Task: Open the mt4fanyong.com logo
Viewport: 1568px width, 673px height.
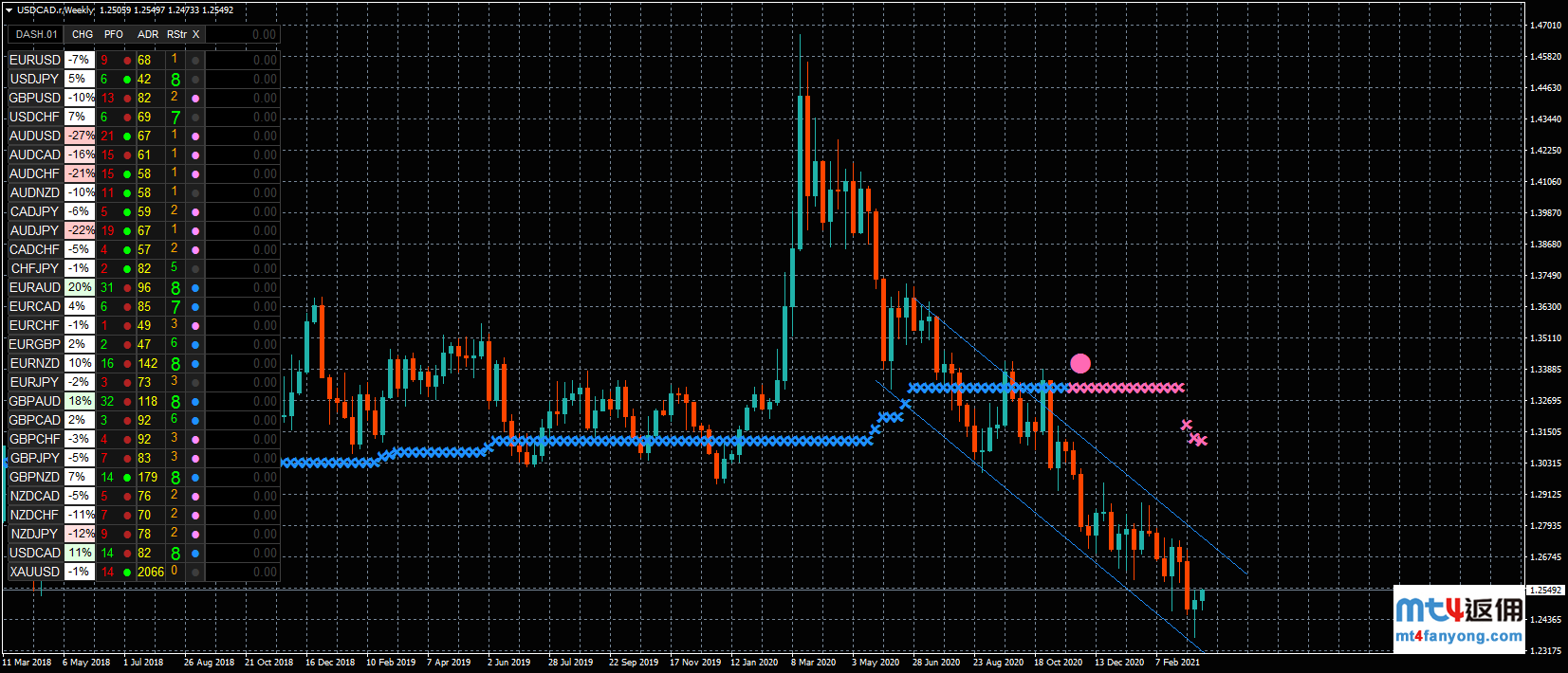Action: (x=1458, y=619)
